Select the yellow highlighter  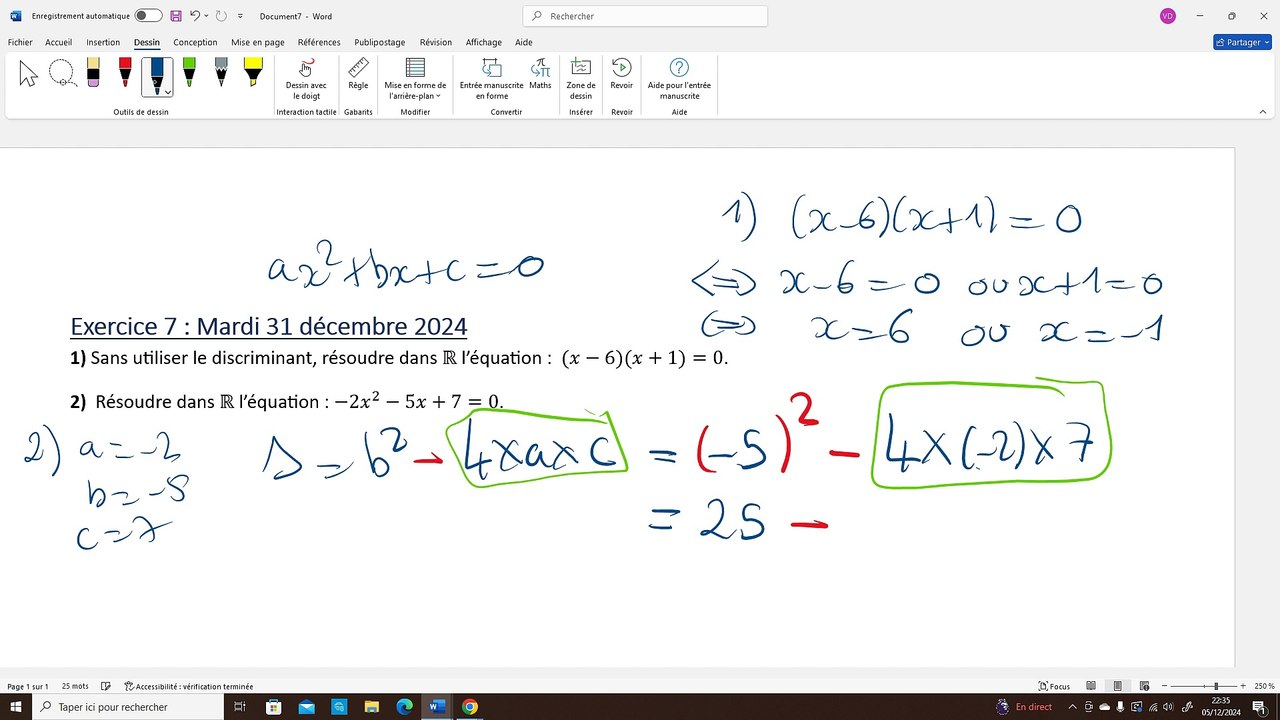pos(253,74)
